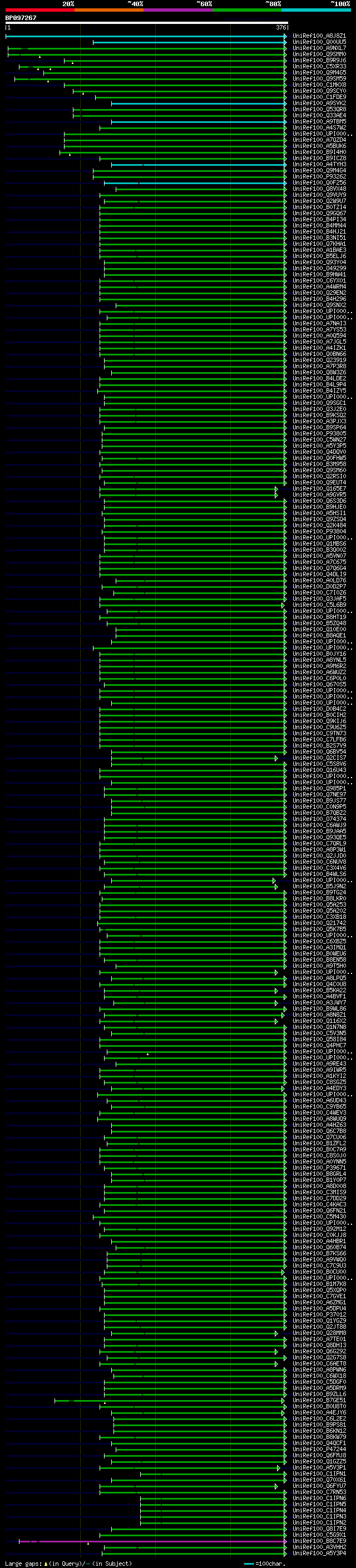The height and width of the screenshot is (1568, 356).
Task: Select hit label UniRef100_C7RN53
Action: (319, 1492)
